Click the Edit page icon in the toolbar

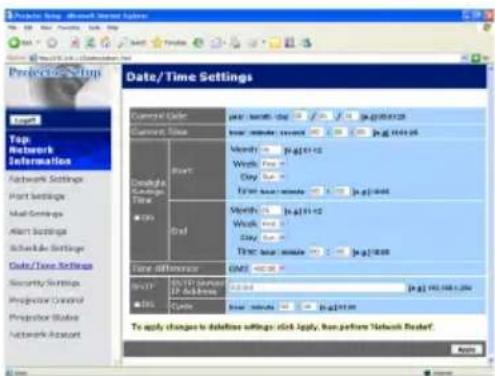coord(254,43)
